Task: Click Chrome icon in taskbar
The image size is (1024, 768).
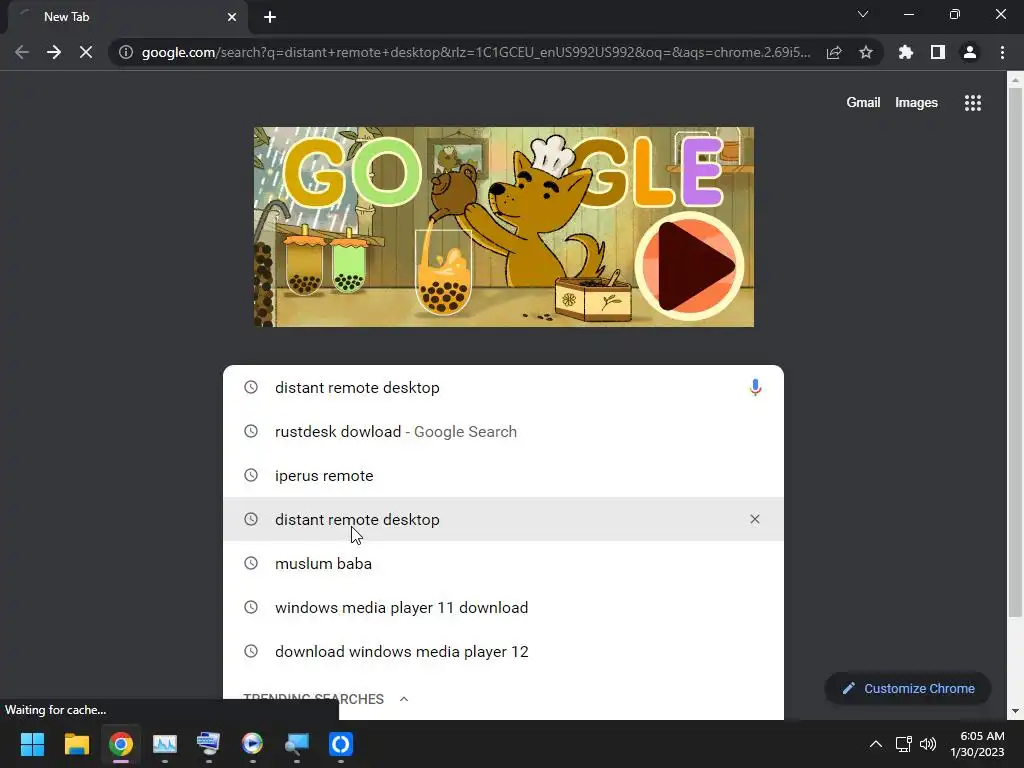Action: 120,744
